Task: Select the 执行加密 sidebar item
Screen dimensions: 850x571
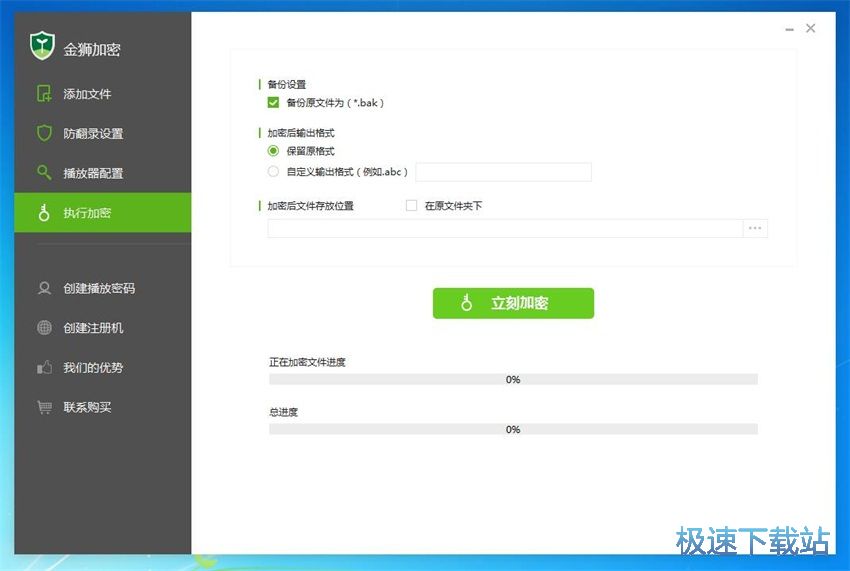Action: point(103,213)
